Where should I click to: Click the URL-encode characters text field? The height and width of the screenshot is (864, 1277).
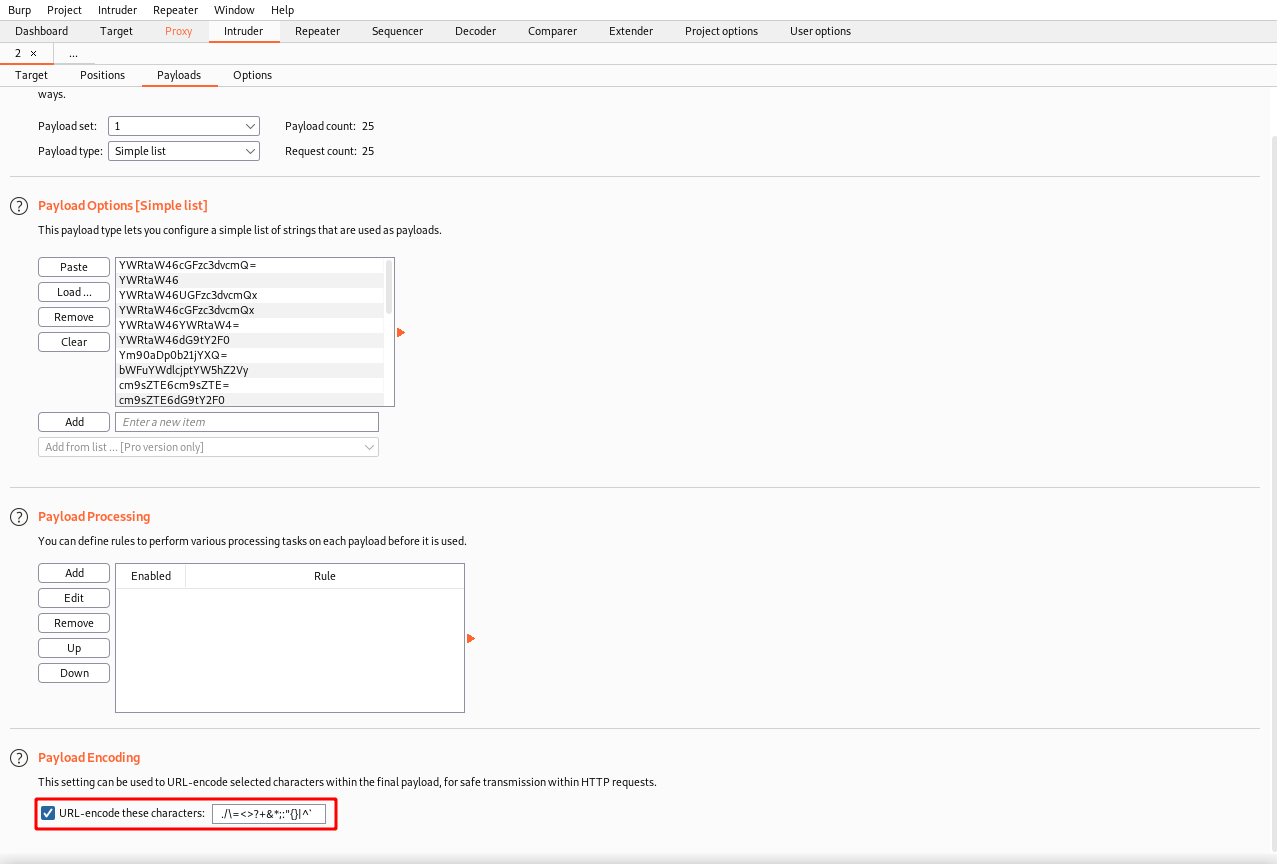(x=269, y=813)
